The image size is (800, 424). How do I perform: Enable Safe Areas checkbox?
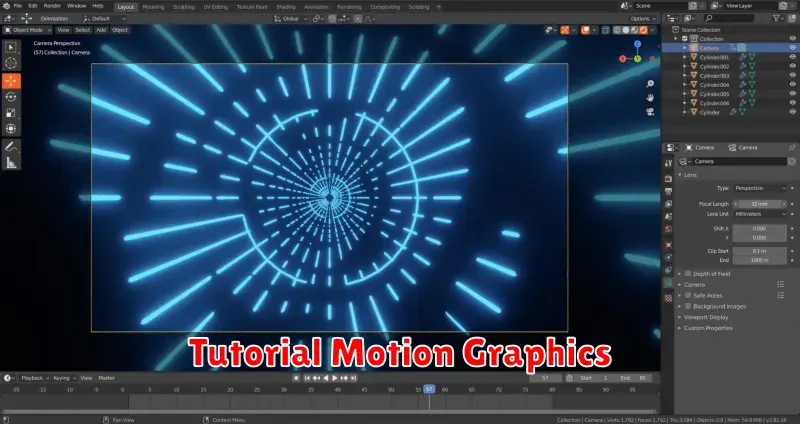tap(688, 295)
